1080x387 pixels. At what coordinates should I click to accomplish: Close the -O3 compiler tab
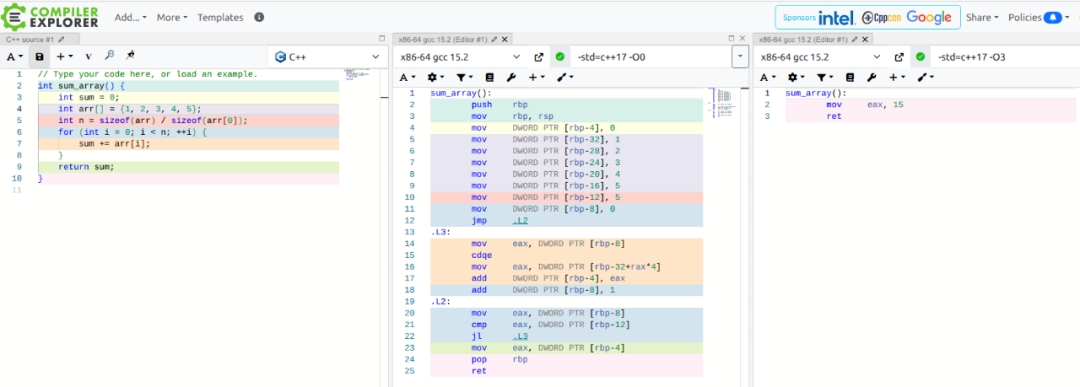865,40
